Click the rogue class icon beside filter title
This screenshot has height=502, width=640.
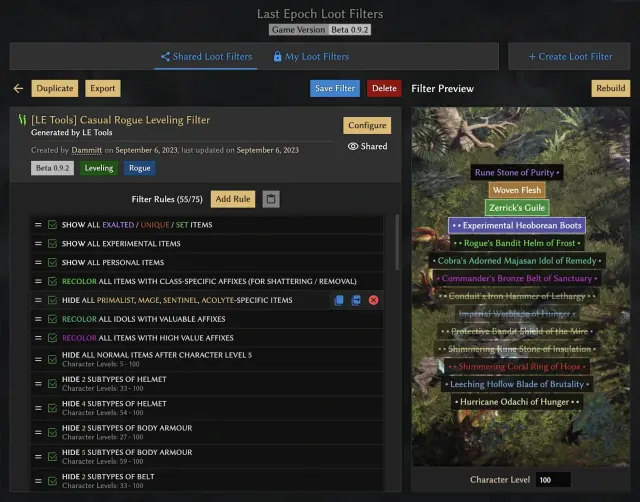point(22,120)
